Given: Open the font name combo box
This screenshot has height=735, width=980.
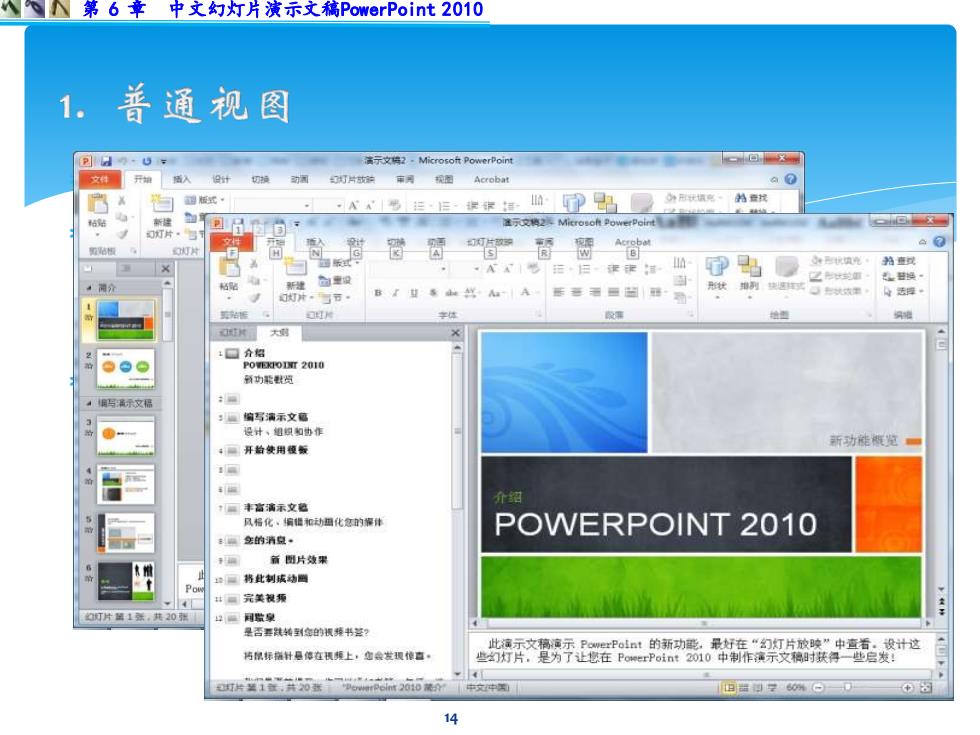Looking at the screenshot, I should [408, 269].
